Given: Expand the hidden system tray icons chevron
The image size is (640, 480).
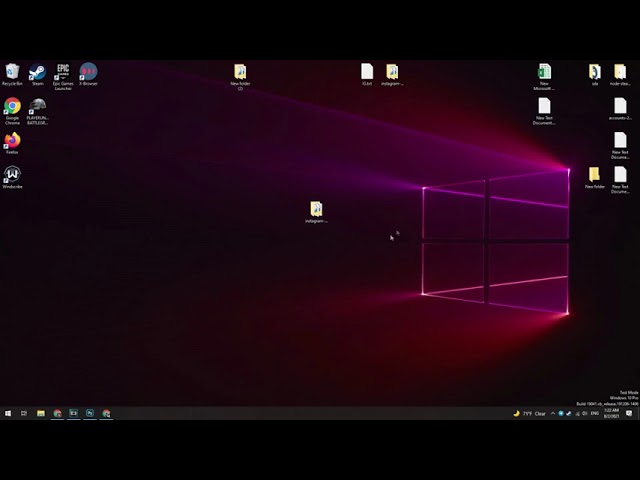Looking at the screenshot, I should coord(553,413).
